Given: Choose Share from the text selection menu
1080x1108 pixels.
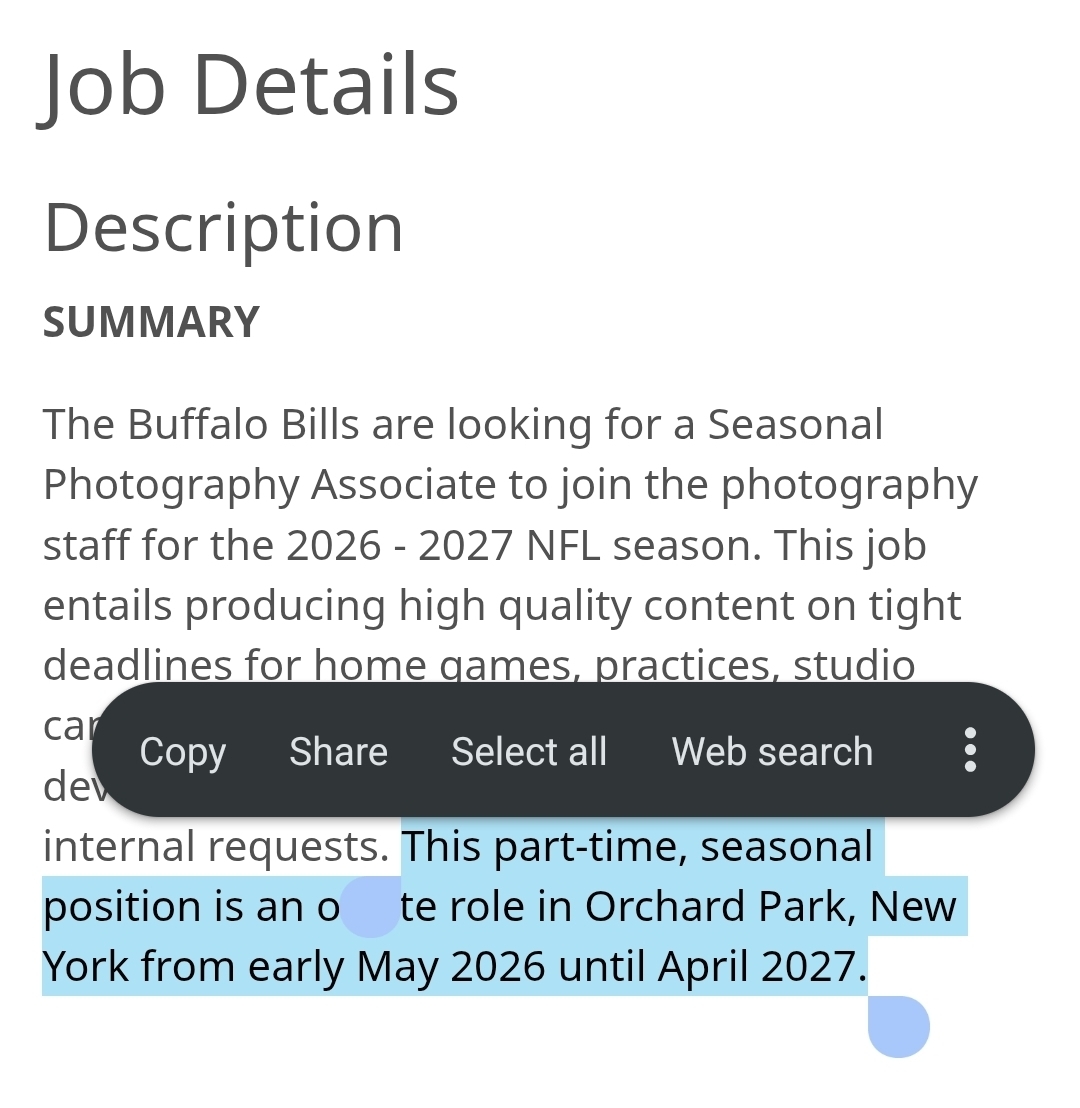Looking at the screenshot, I should point(338,751).
